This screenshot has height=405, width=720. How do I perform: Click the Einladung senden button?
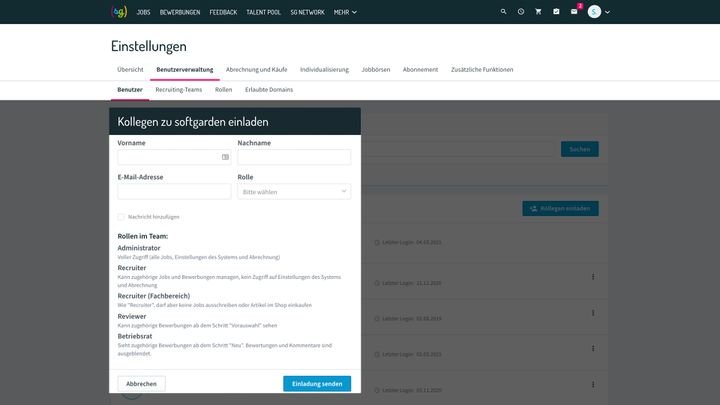point(317,384)
